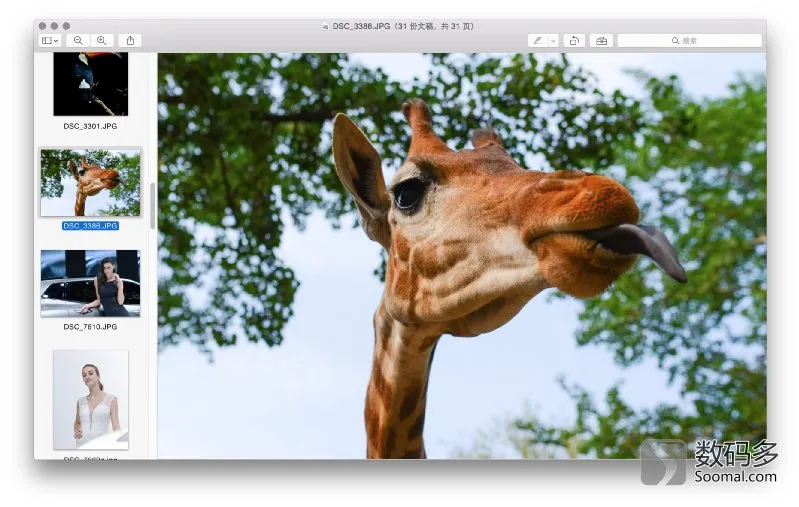
Task: Select the DSC_7610.JPG car model thumbnail
Action: [x=91, y=283]
